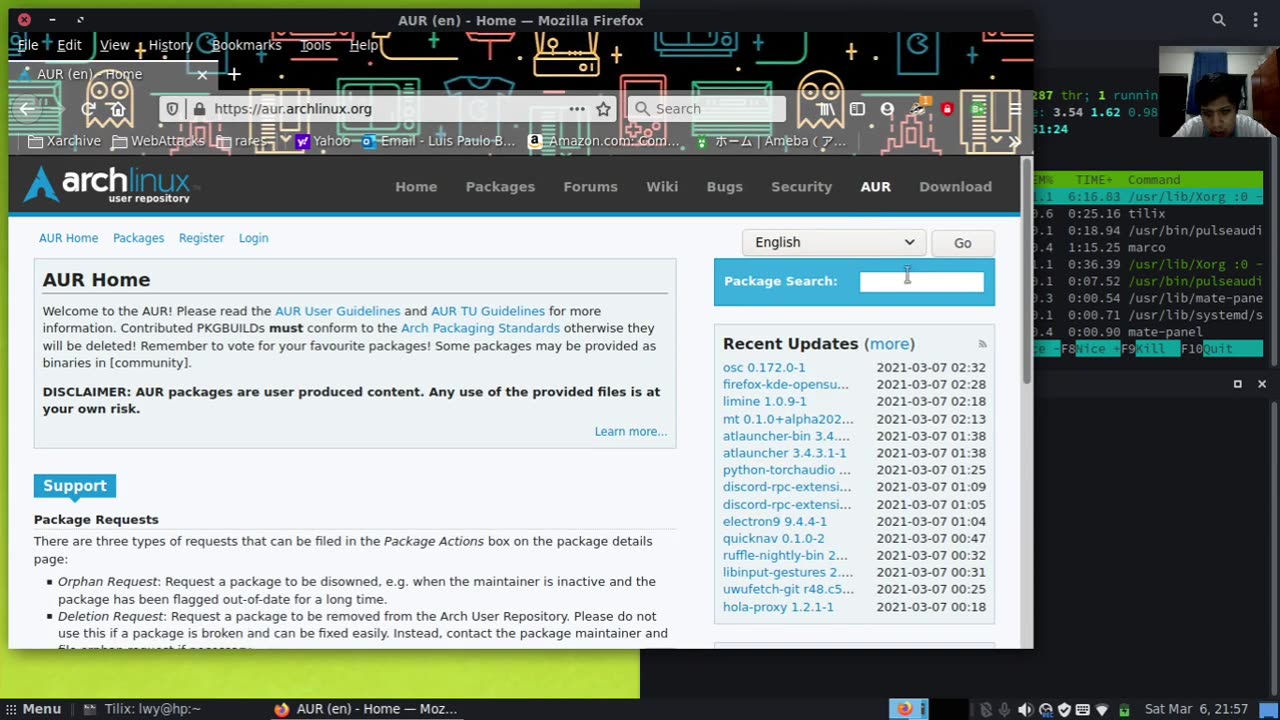Image resolution: width=1280 pixels, height=720 pixels.
Task: Open (more) Recent Updates link
Action: pos(889,344)
